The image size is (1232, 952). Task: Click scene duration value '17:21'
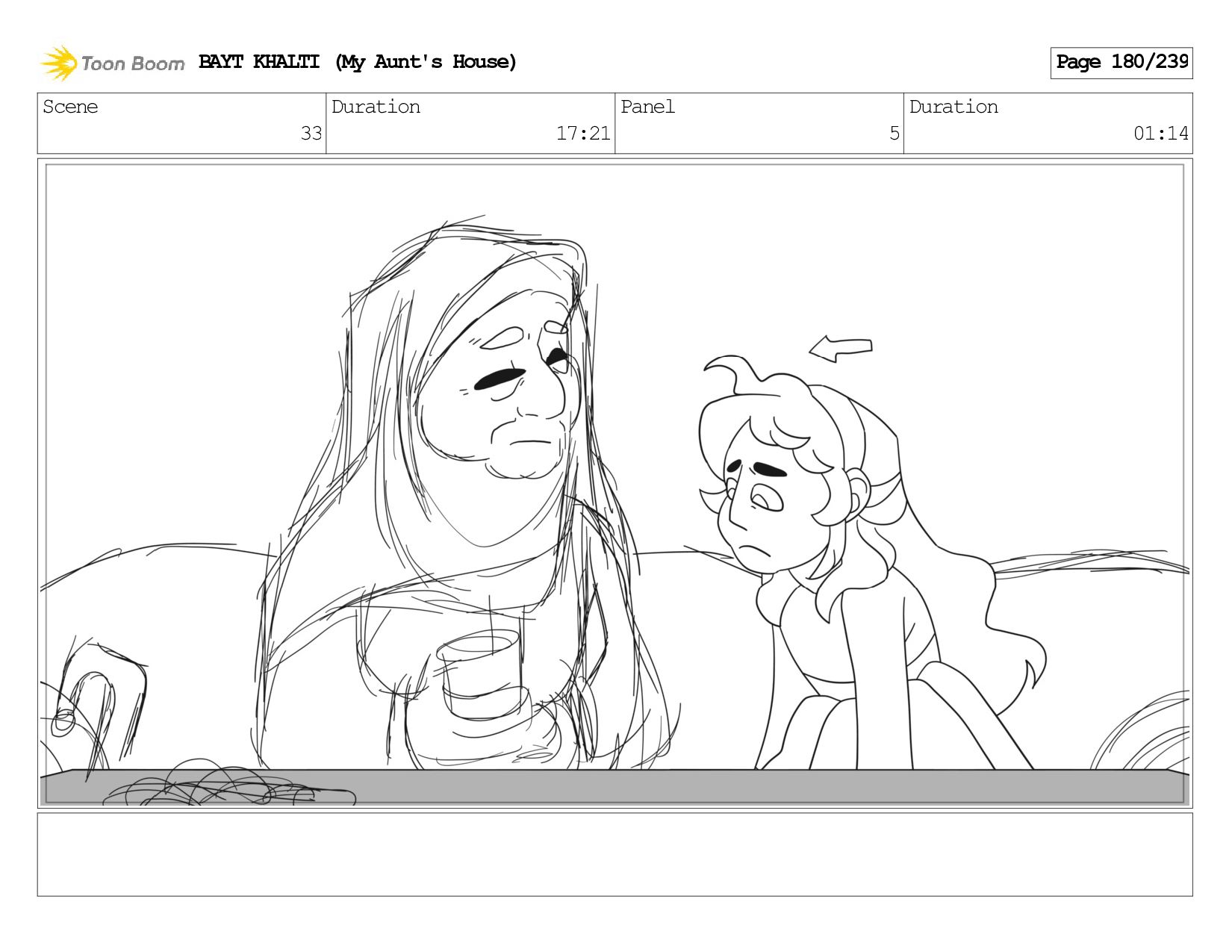click(x=583, y=134)
